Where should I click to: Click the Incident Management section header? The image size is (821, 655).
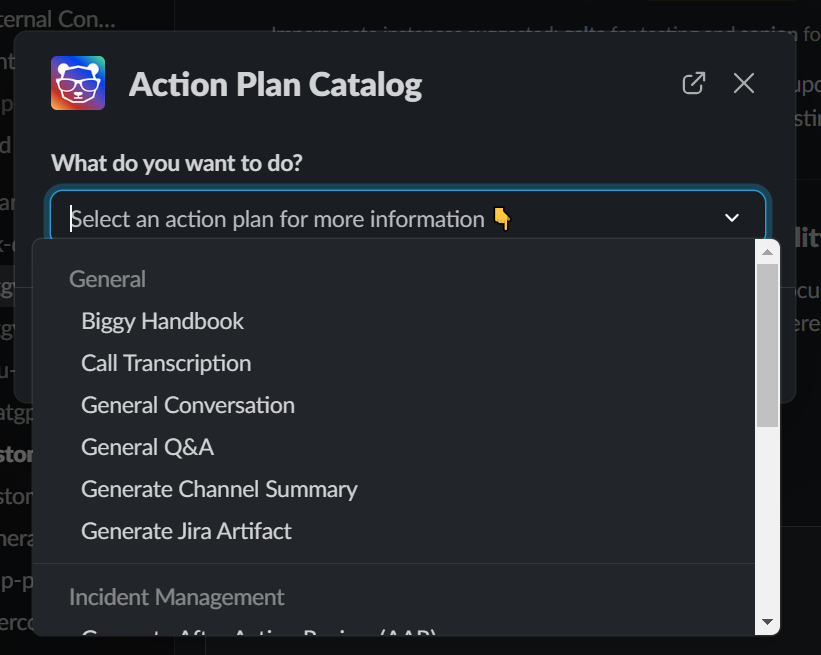click(x=176, y=597)
